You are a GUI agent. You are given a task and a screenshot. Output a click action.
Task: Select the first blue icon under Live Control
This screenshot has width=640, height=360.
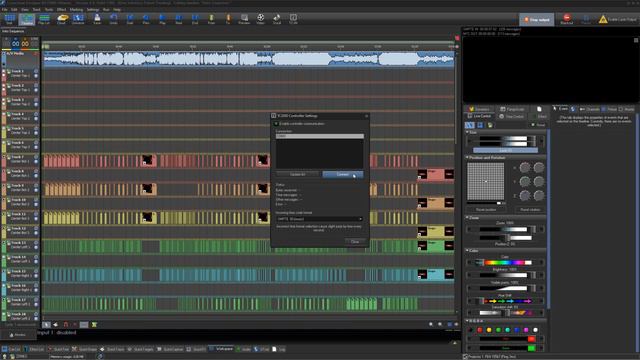point(470,125)
